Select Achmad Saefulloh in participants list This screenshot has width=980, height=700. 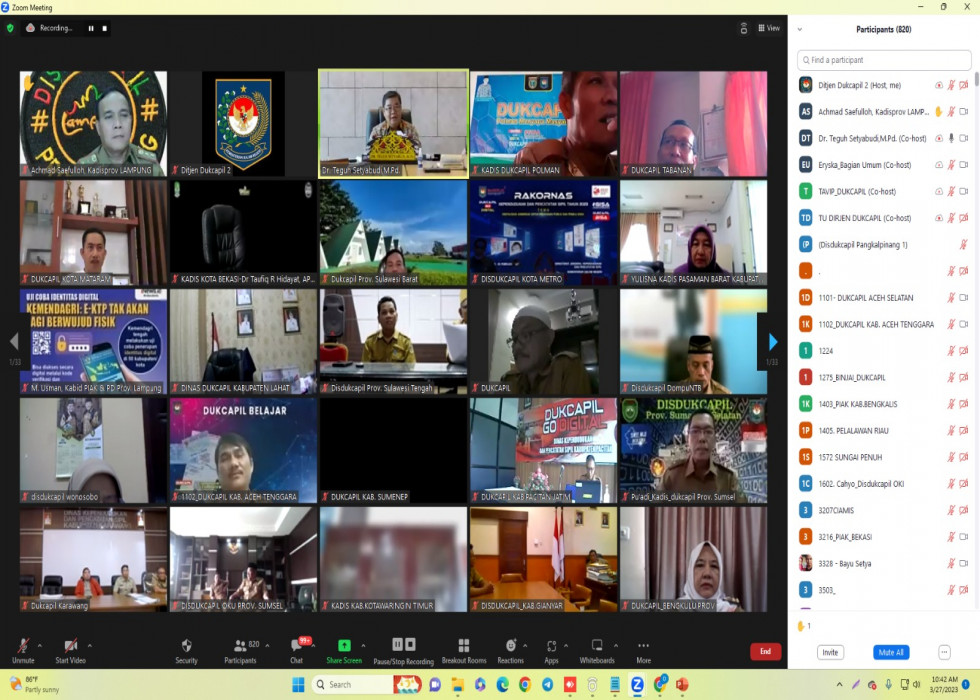tap(871, 112)
